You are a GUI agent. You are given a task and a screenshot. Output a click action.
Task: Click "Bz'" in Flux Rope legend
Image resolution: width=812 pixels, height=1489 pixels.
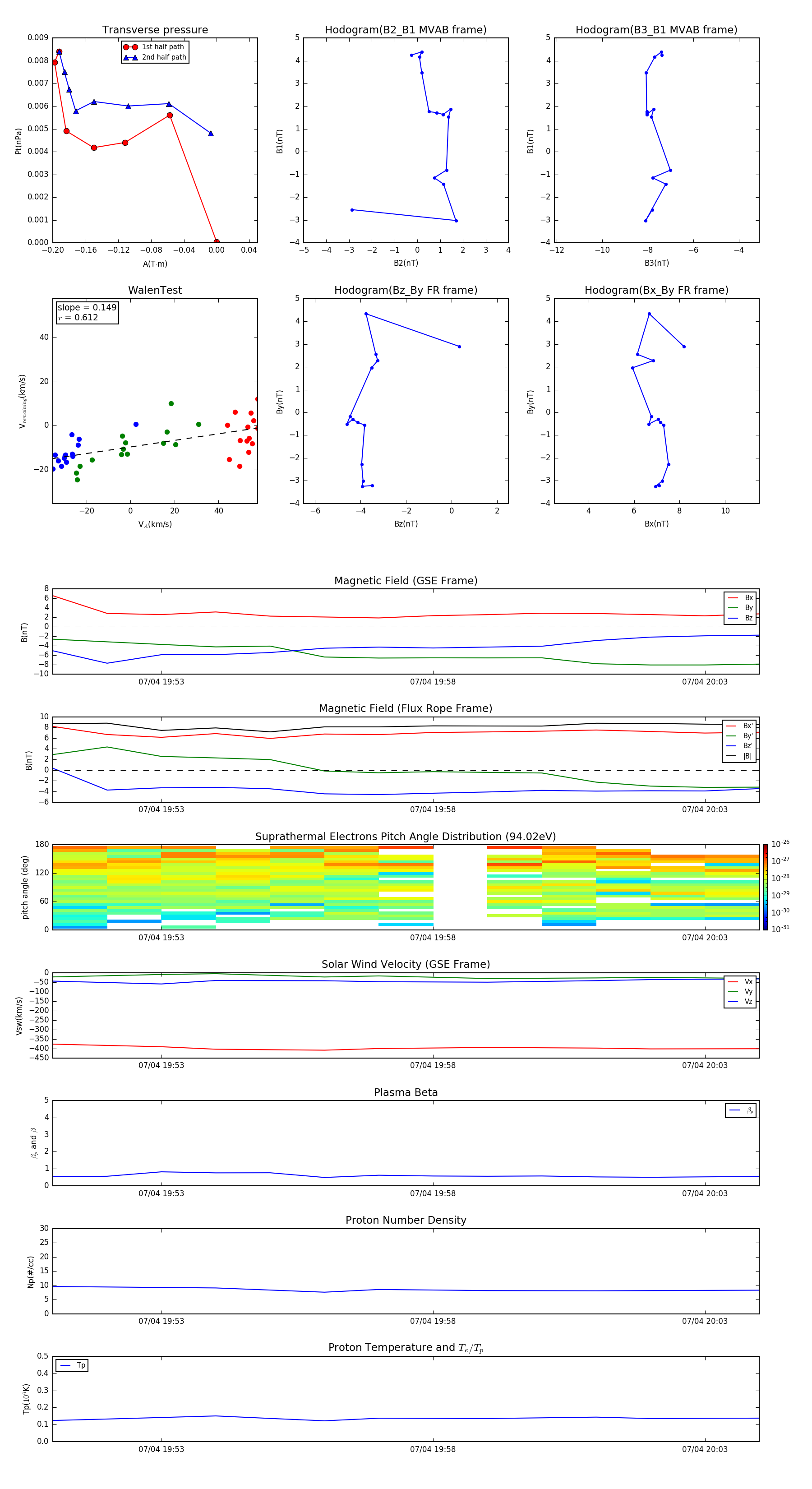(x=739, y=746)
